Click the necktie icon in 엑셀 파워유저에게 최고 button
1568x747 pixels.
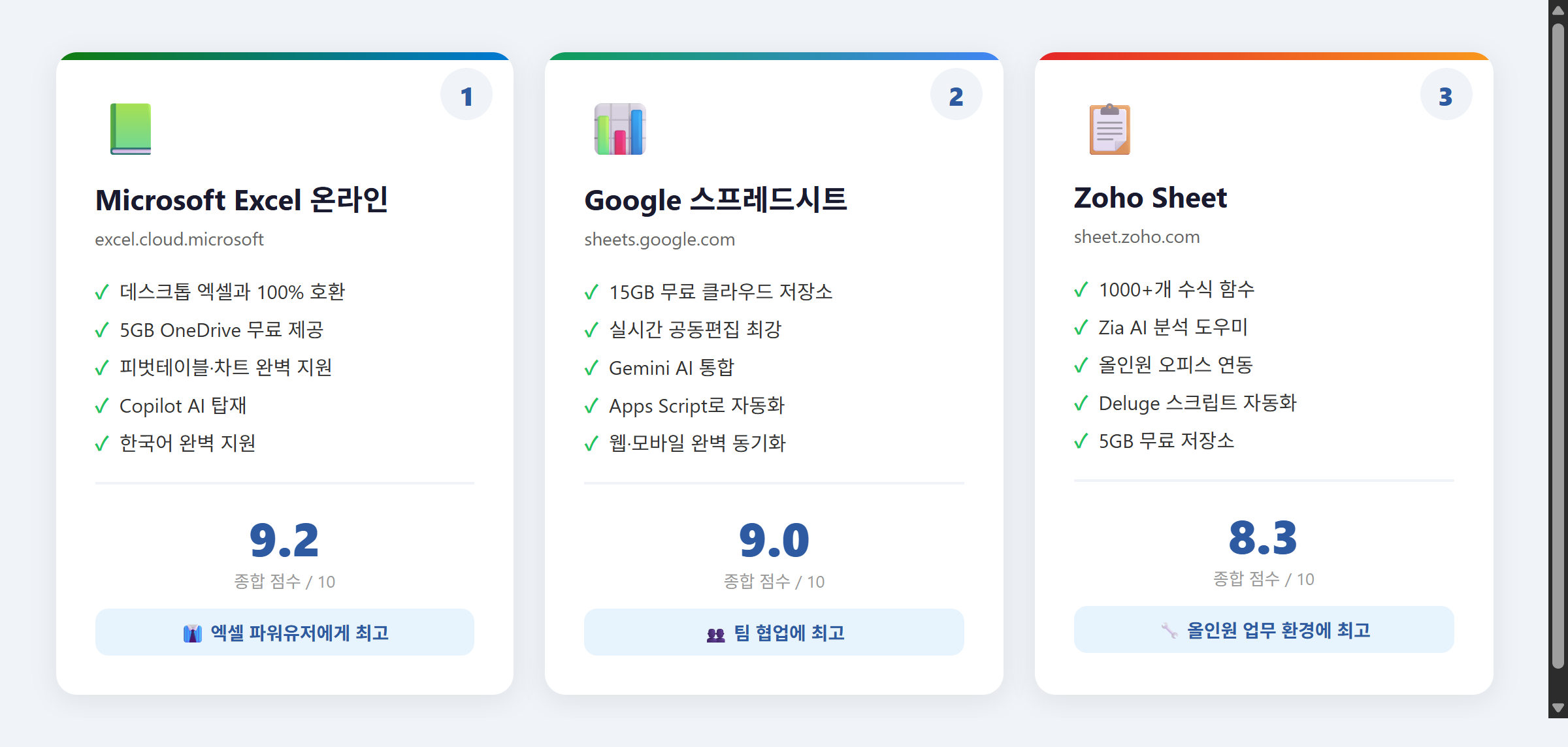coord(193,631)
